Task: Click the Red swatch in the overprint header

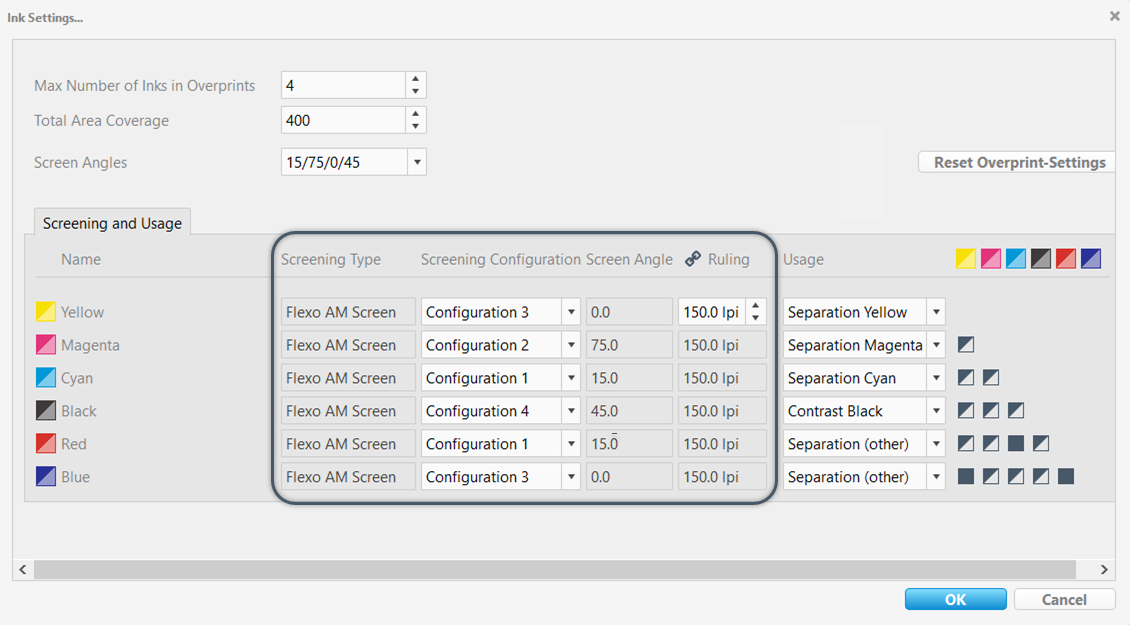Action: pyautogui.click(x=1066, y=259)
